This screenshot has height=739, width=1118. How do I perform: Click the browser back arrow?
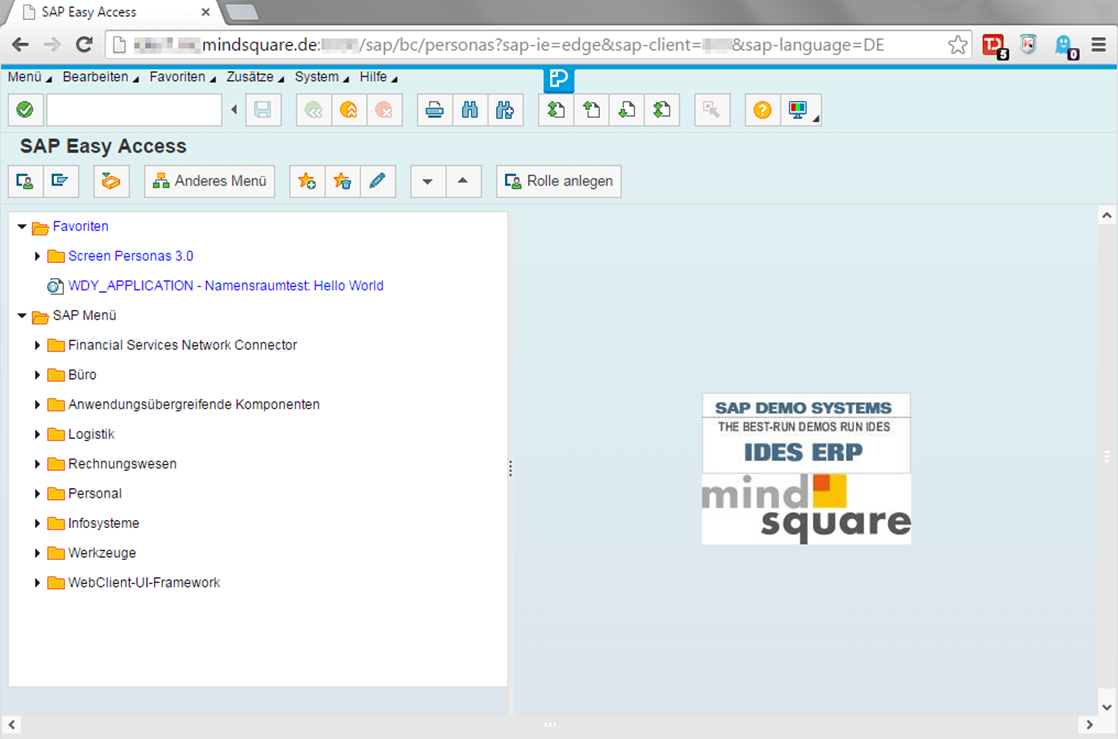coord(21,45)
